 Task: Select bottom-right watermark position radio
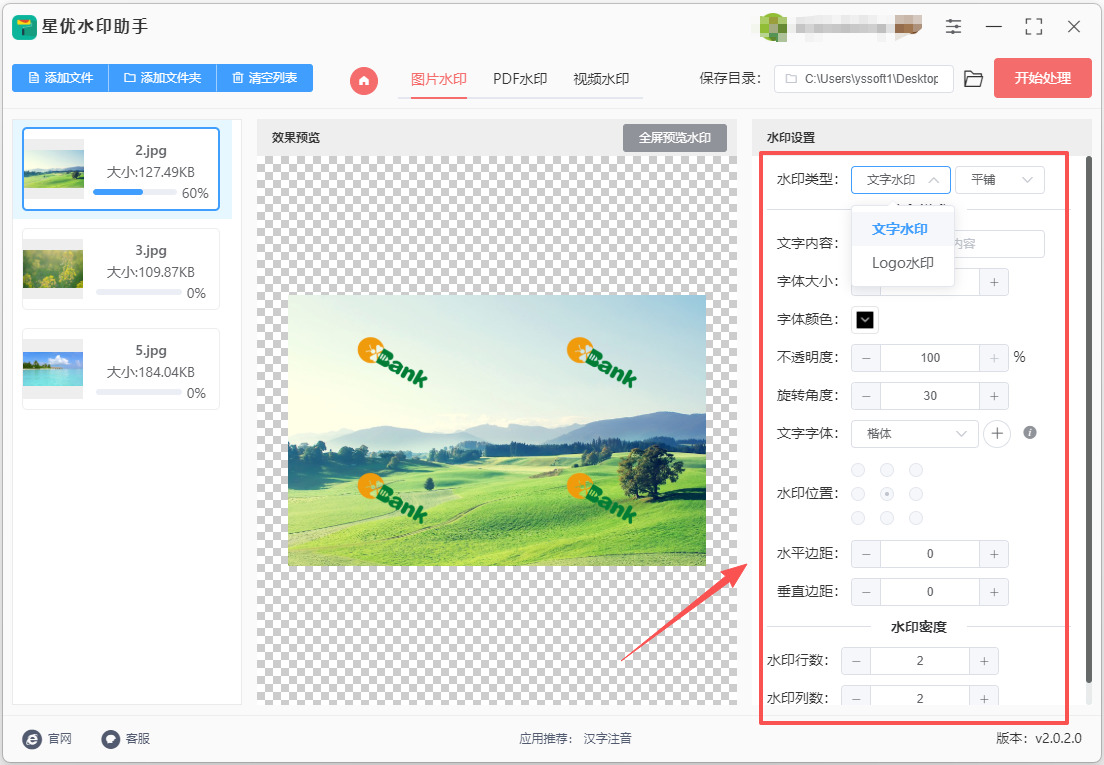(x=915, y=518)
